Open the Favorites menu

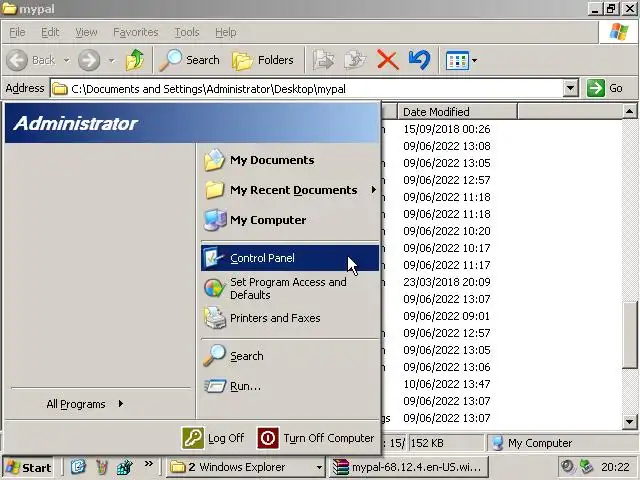[x=136, y=32]
